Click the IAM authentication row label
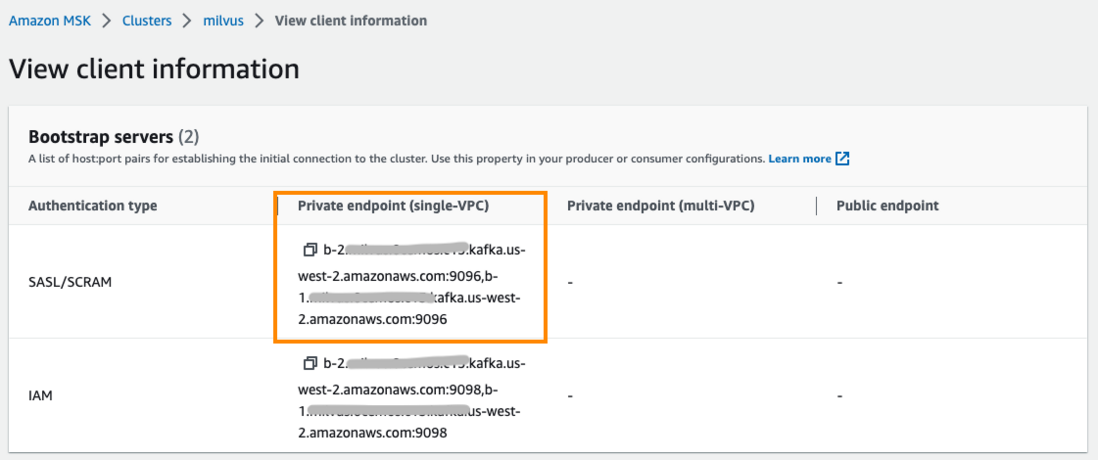1098x460 pixels. (40, 396)
